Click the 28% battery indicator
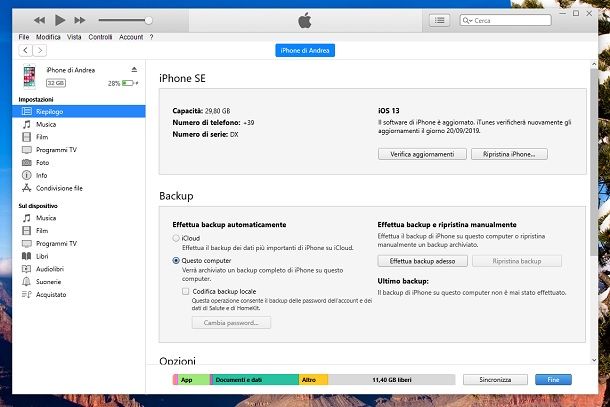This screenshot has height=407, width=610. click(123, 83)
